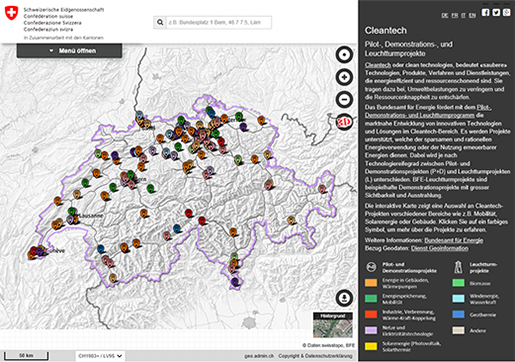Click the Pilot- und Demonstrationsprojekte legend icon
Viewport: 515px width, 362px height.
pyautogui.click(x=371, y=267)
